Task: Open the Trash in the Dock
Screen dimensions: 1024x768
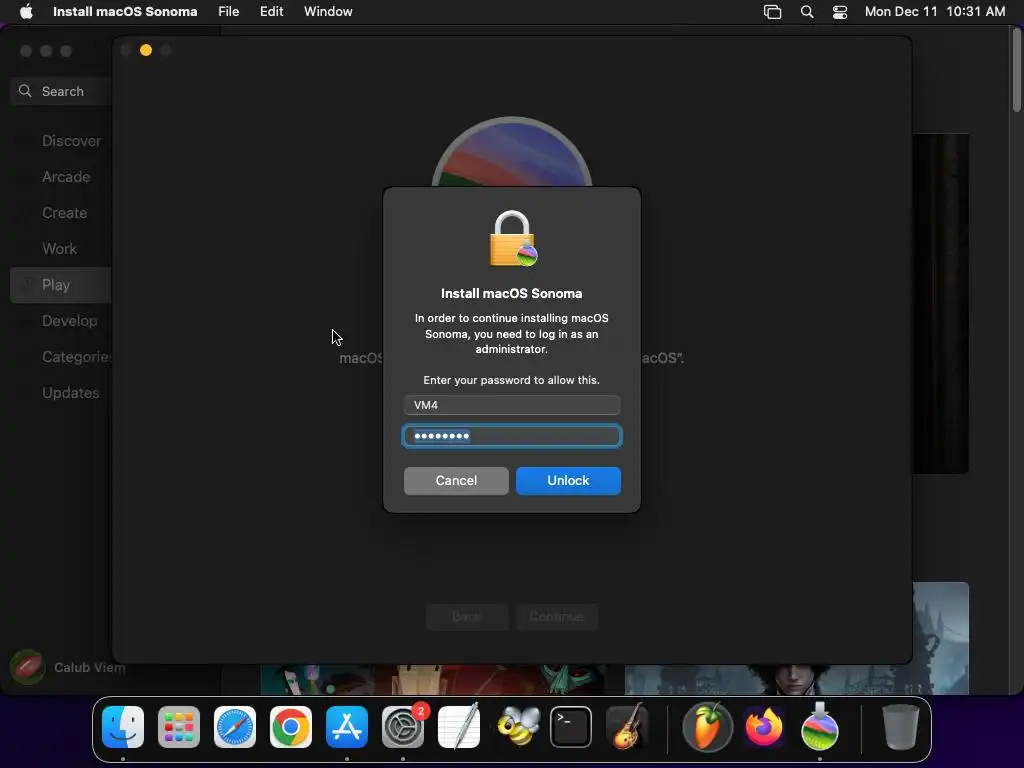Action: click(x=901, y=727)
